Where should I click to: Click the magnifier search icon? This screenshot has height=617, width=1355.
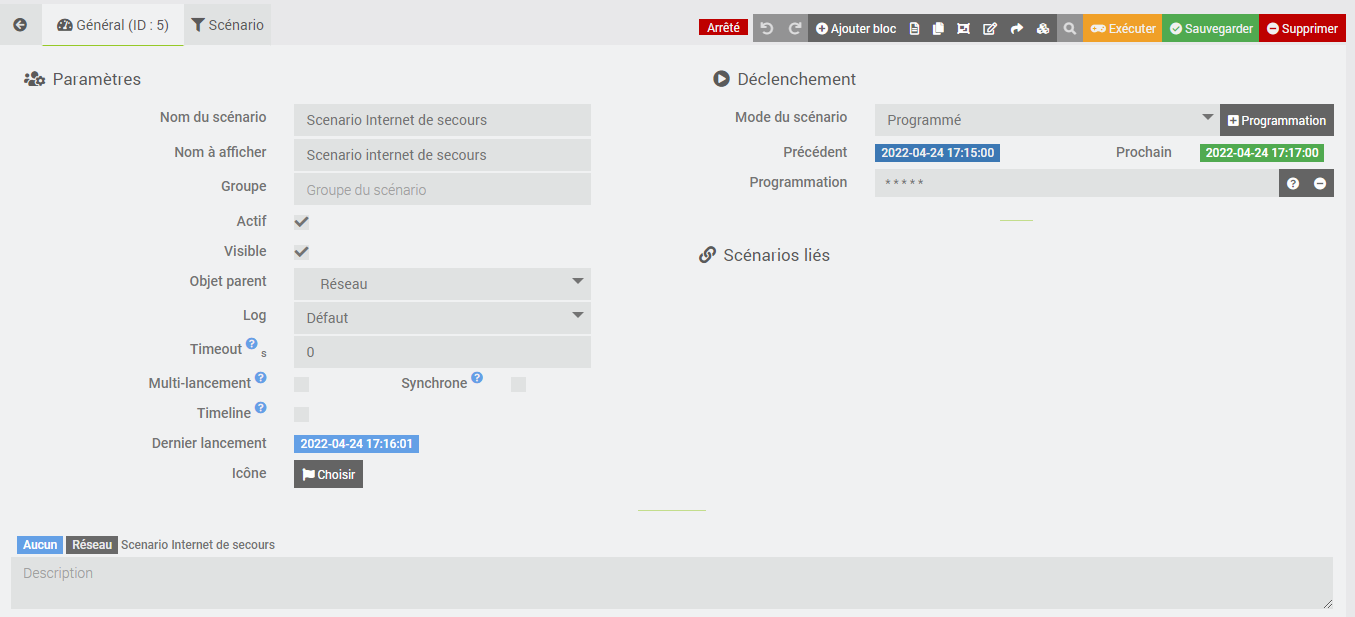[1069, 29]
